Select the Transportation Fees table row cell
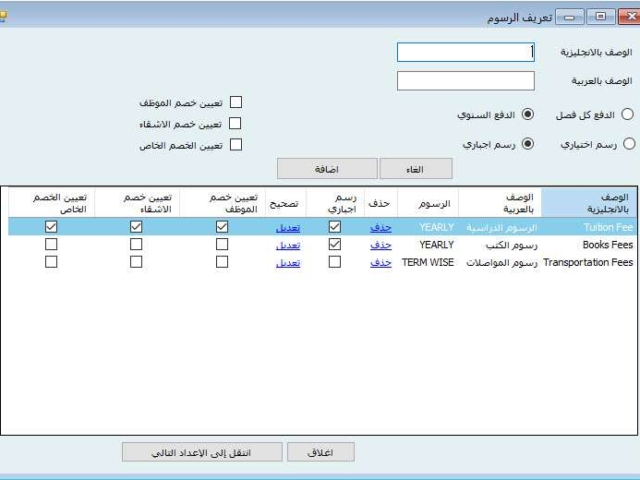Image resolution: width=640 pixels, height=480 pixels. coord(594,262)
